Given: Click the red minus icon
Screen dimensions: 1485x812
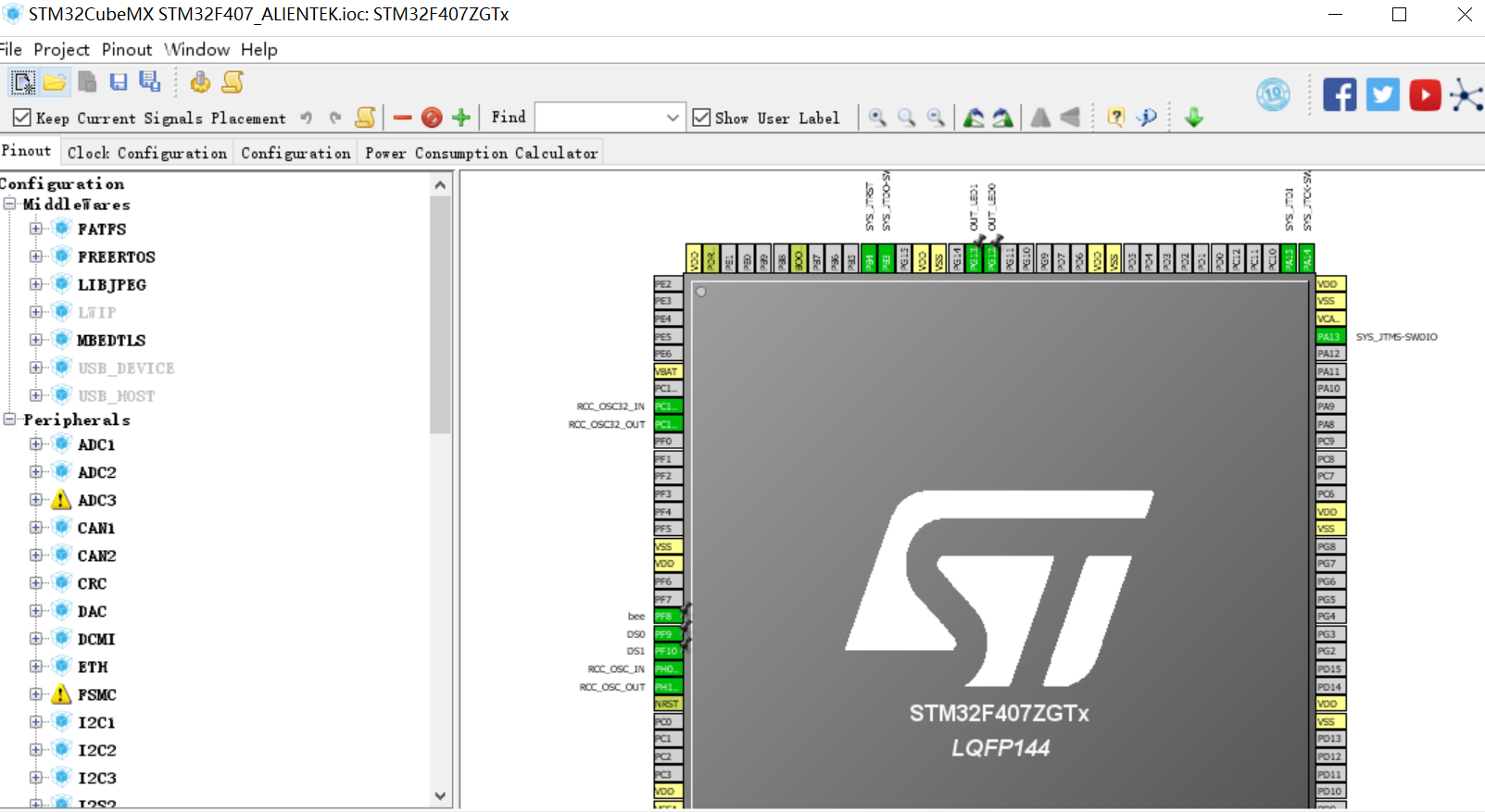Looking at the screenshot, I should [402, 118].
